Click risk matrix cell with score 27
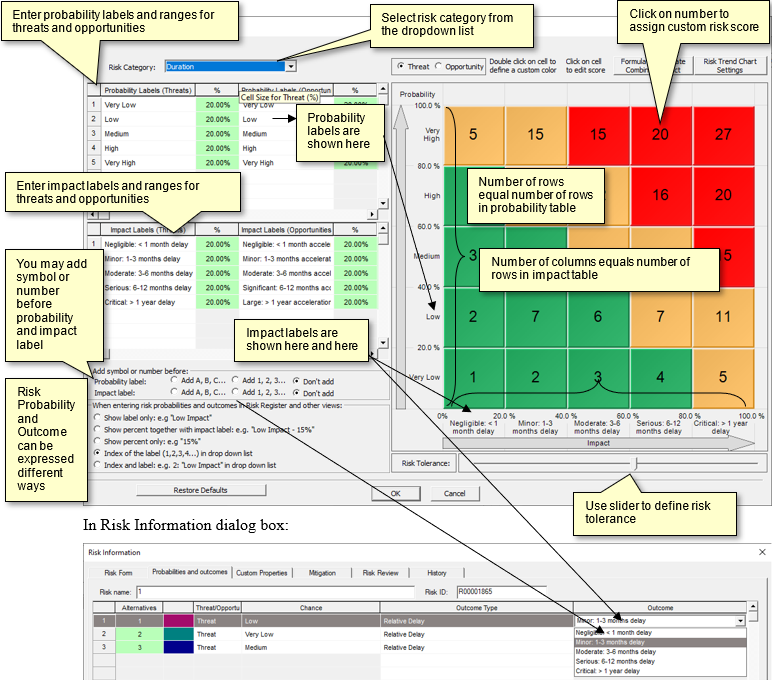The image size is (772, 680). (723, 134)
